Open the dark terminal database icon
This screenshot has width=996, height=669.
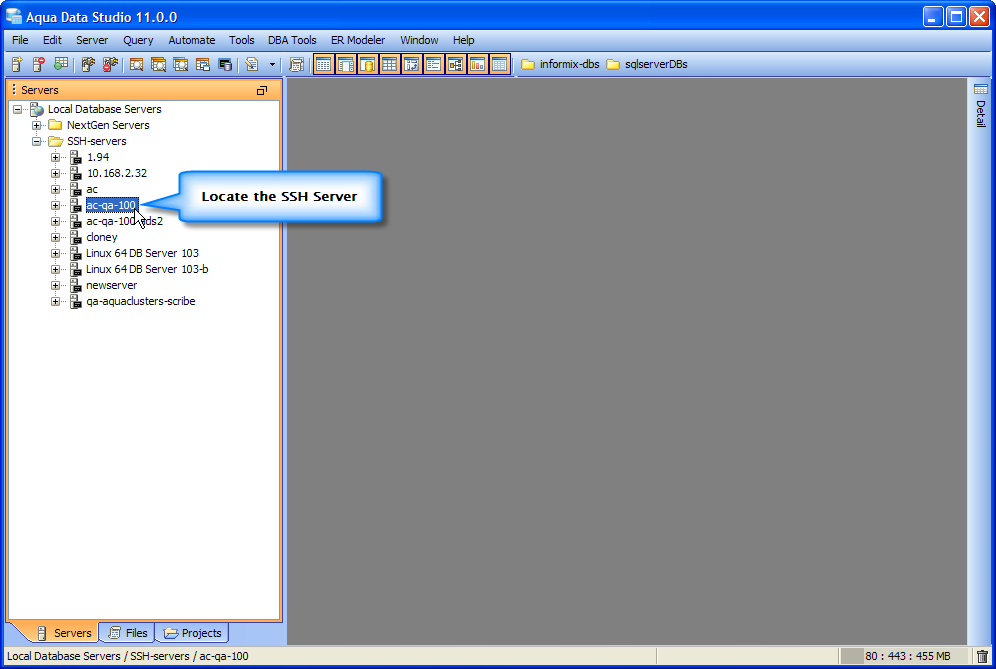(x=225, y=64)
